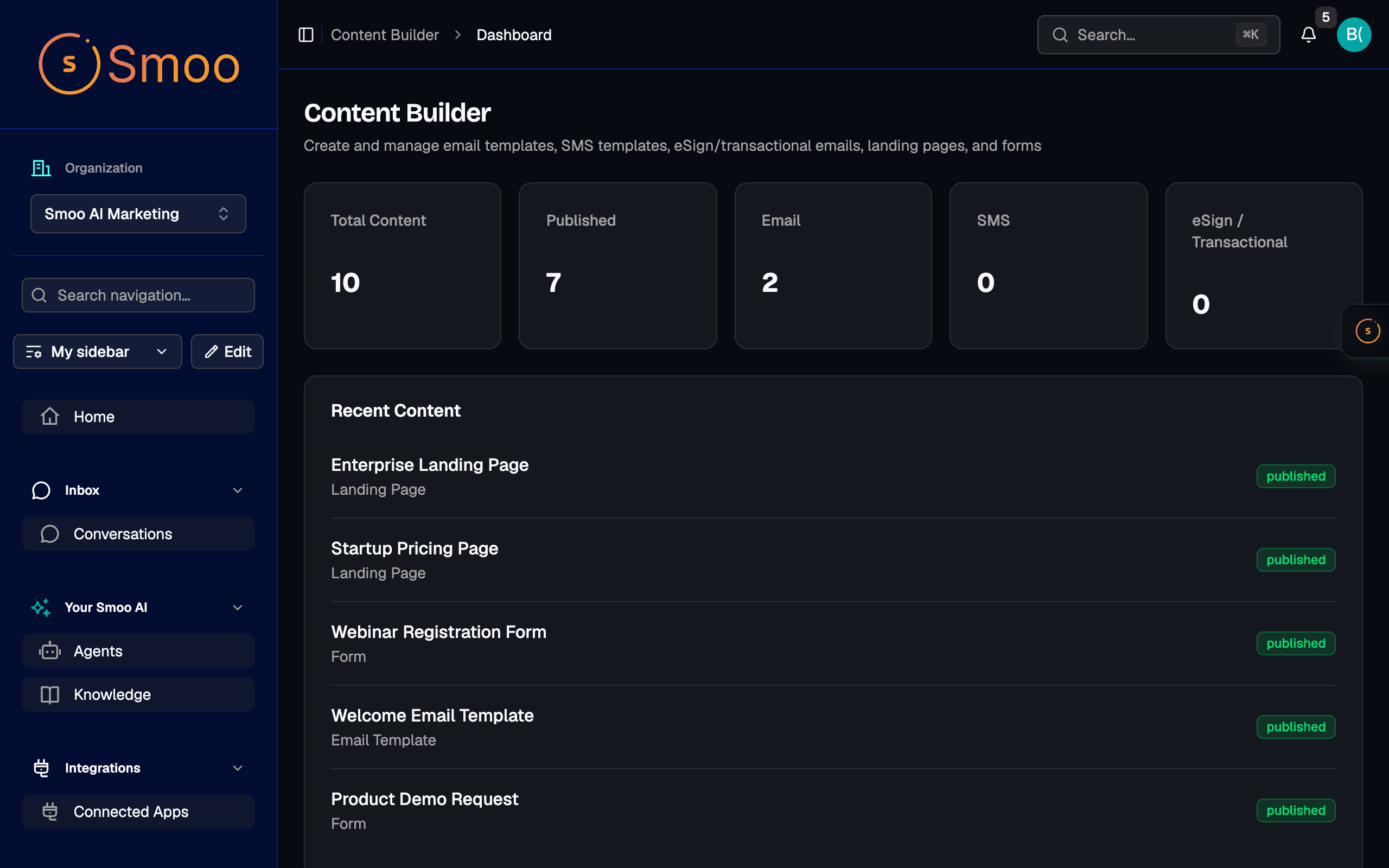The height and width of the screenshot is (868, 1389).
Task: Click the Your Smoo AI sparkles icon
Action: [41, 608]
